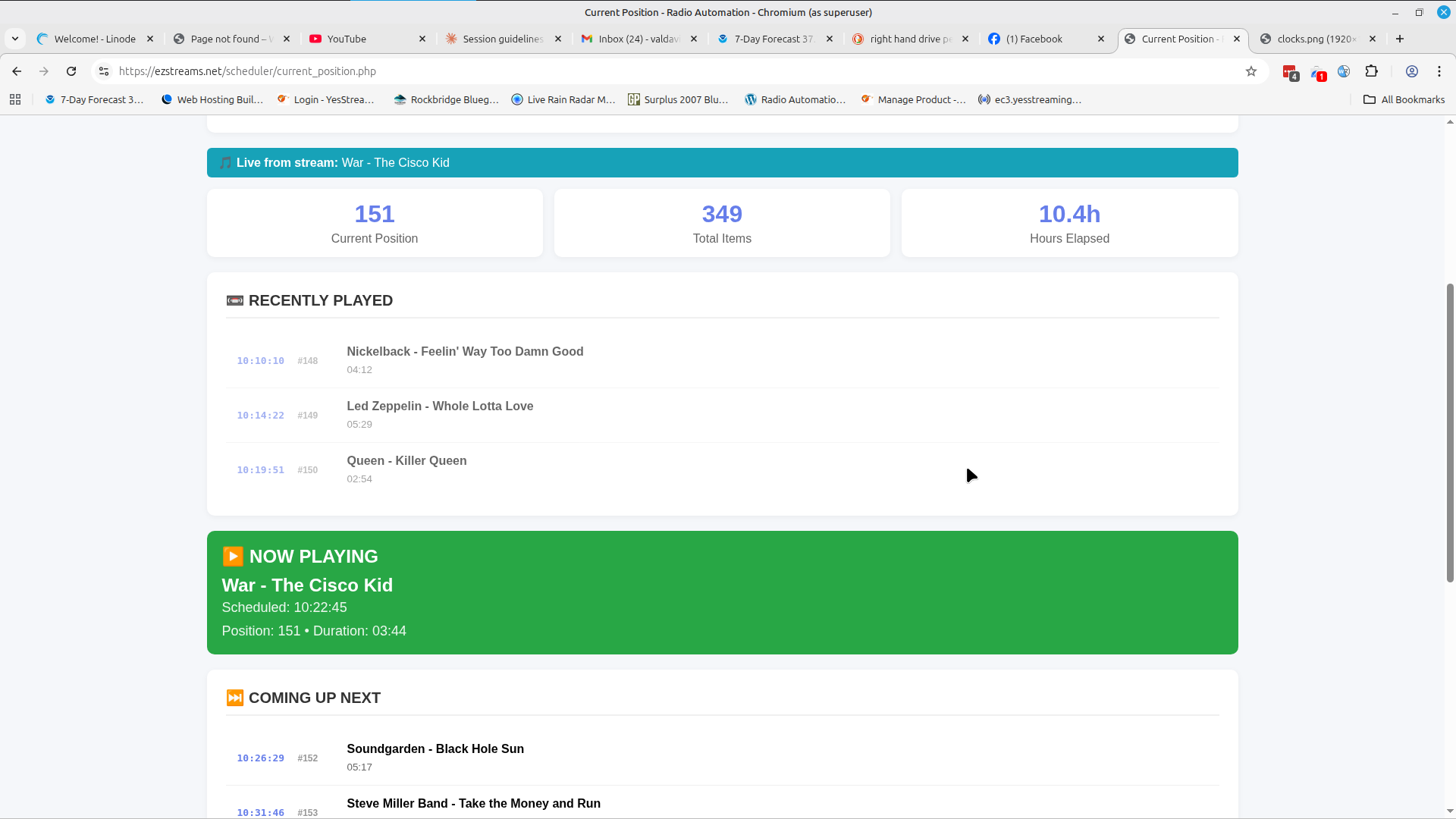Open Chromium three-dot menu

pos(1439,71)
